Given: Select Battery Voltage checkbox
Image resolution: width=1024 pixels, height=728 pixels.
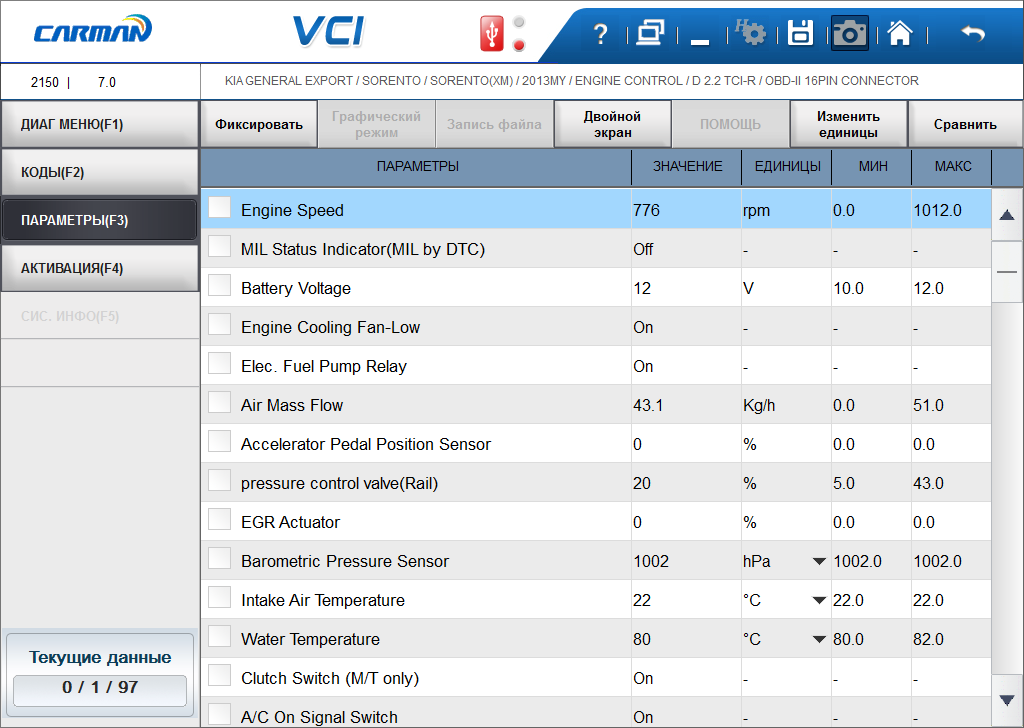Looking at the screenshot, I should click(x=219, y=286).
